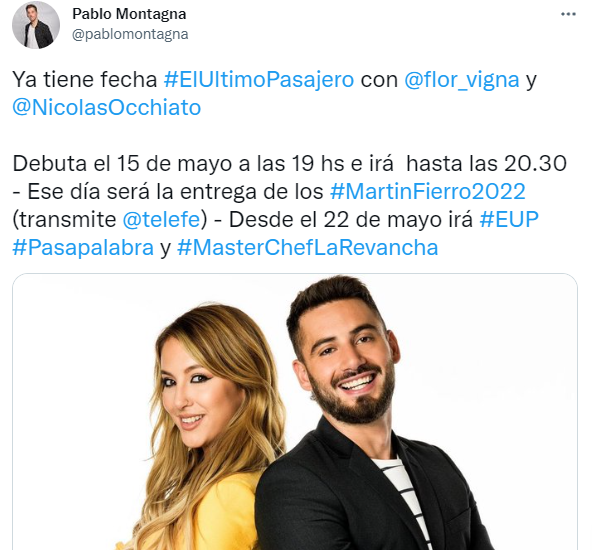Open the three-dot more options menu
Screen dimensions: 592x550
tap(568, 14)
